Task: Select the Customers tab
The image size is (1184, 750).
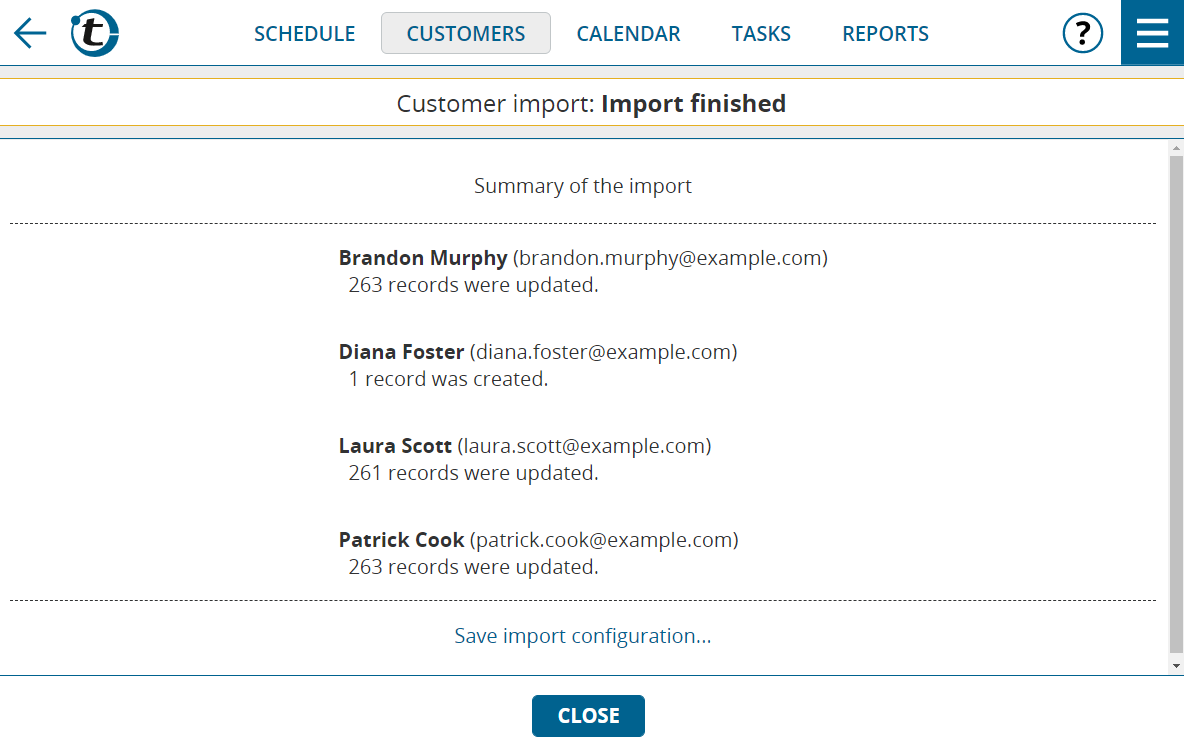Action: (x=466, y=33)
